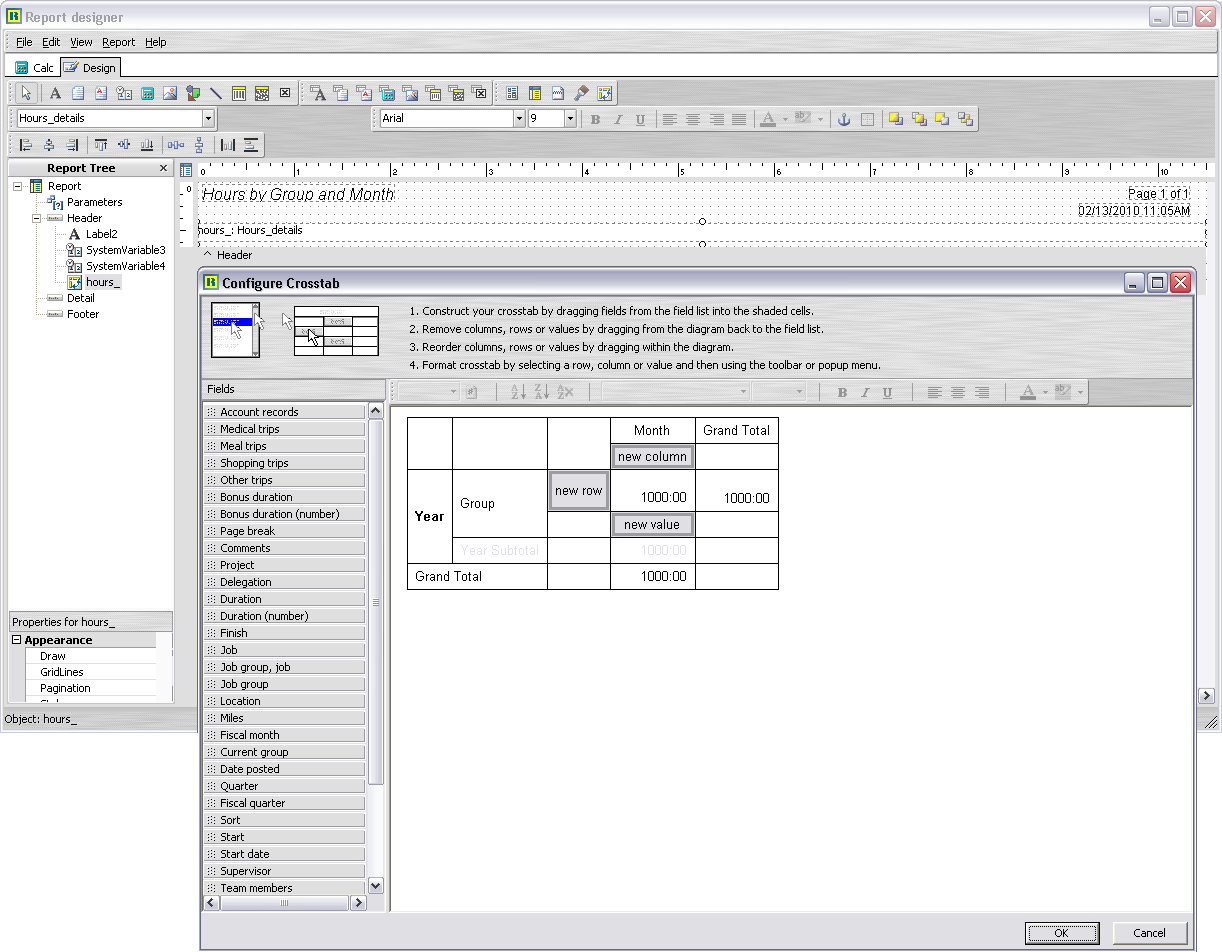Select the object pointer arrow tool
This screenshot has width=1222, height=952.
(x=27, y=93)
